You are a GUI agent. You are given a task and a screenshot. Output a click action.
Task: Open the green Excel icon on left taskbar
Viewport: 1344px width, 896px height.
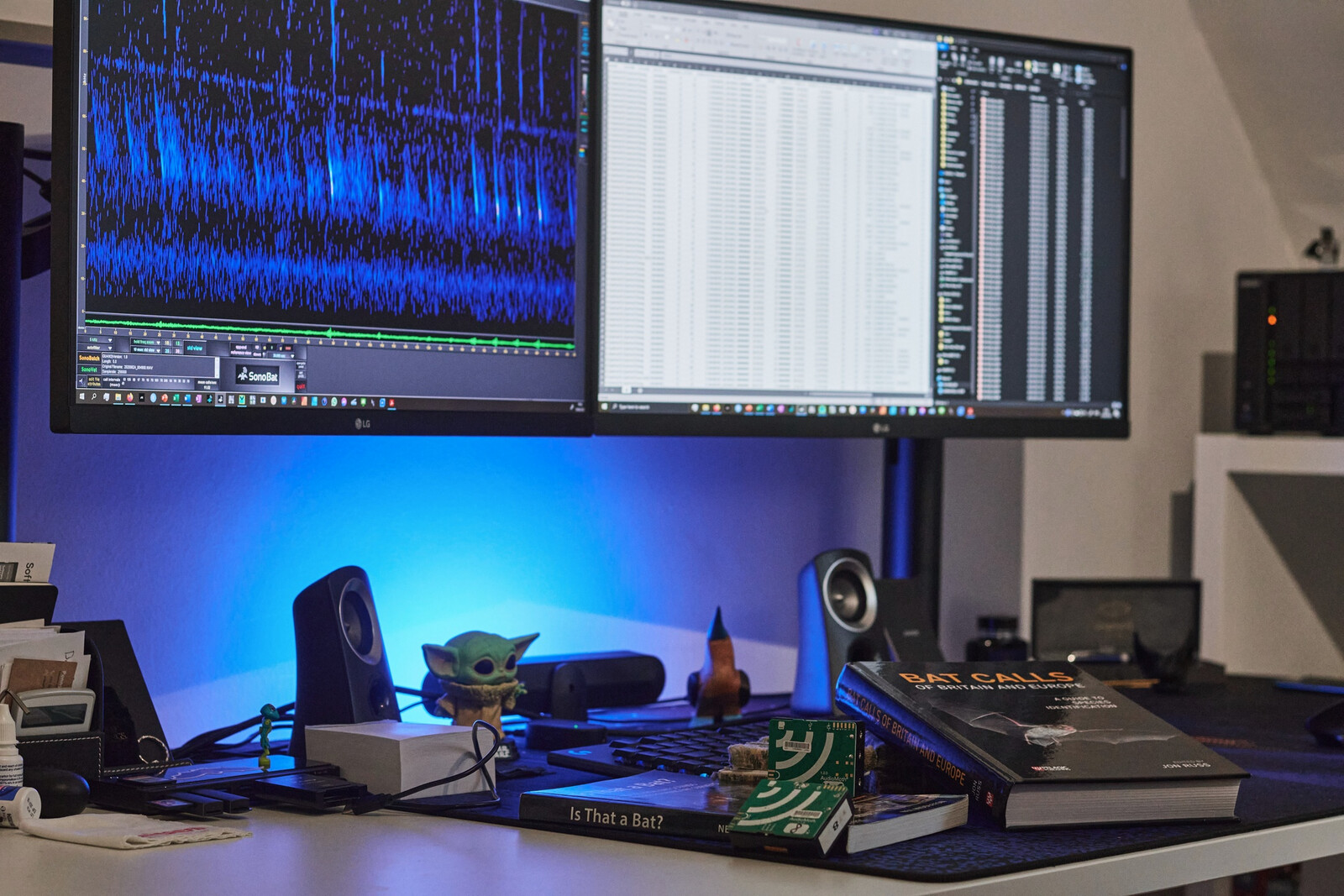[x=176, y=399]
